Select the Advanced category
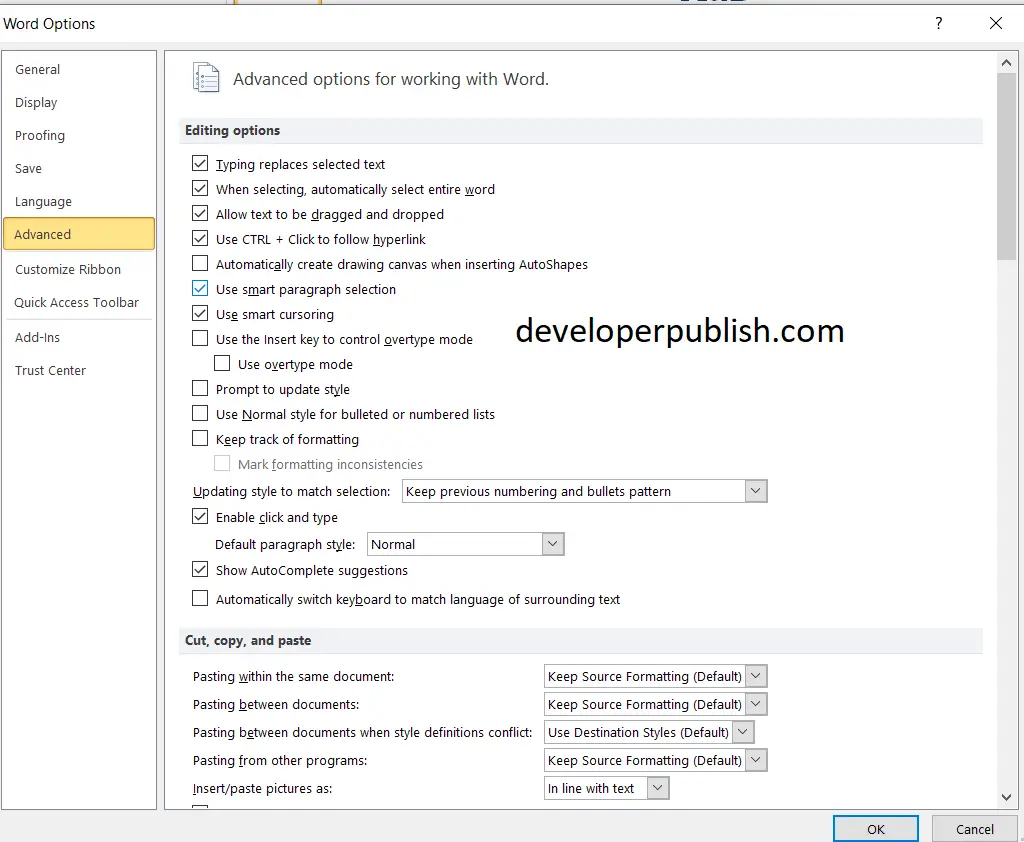 coord(79,234)
